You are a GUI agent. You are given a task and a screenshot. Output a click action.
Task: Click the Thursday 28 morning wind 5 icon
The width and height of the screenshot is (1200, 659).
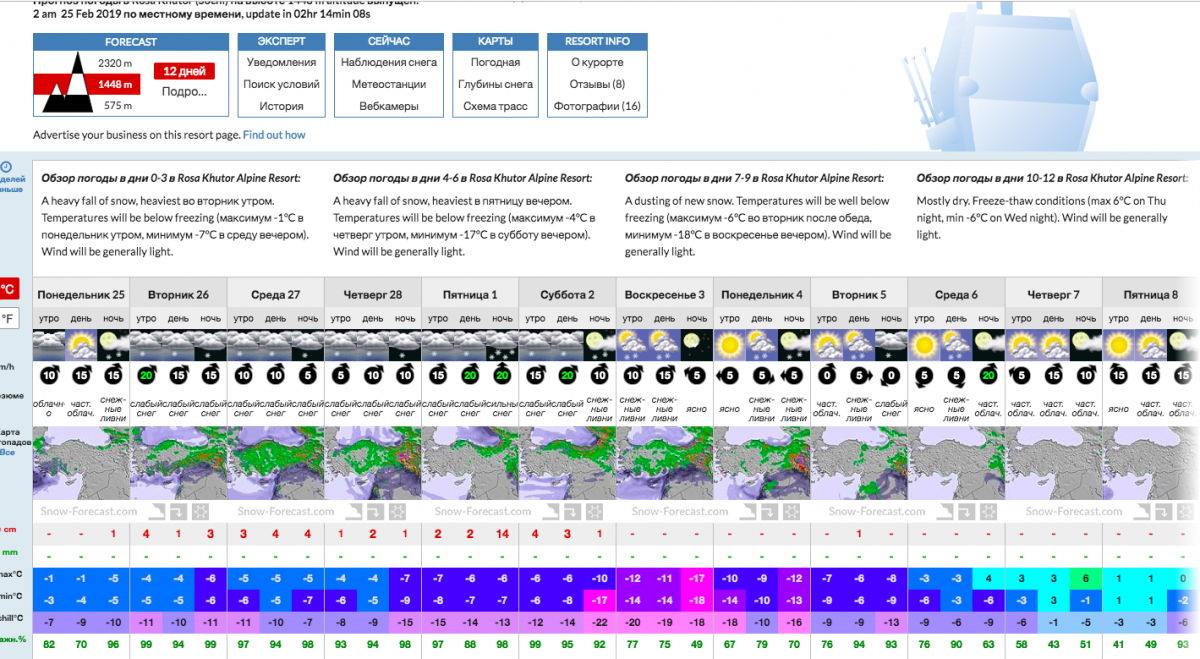[341, 376]
